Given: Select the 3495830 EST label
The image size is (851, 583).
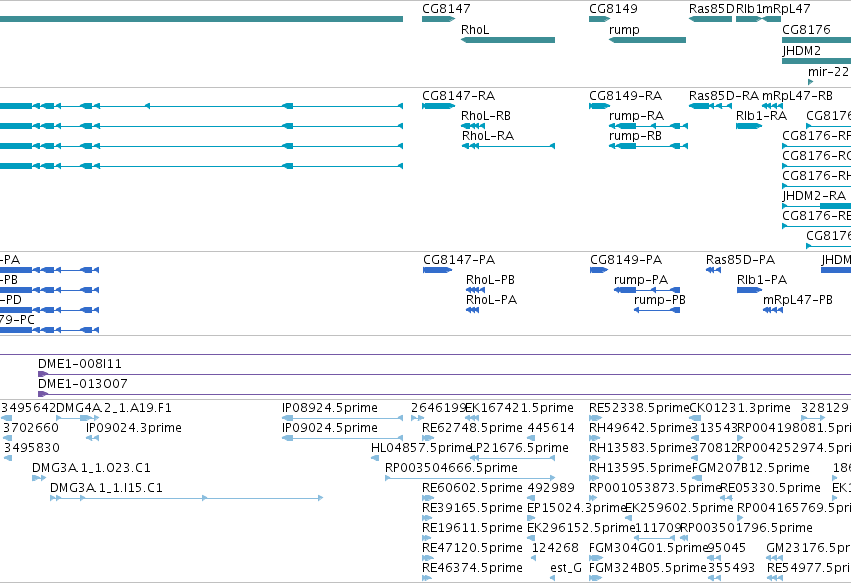Looking at the screenshot, I should point(31,448).
